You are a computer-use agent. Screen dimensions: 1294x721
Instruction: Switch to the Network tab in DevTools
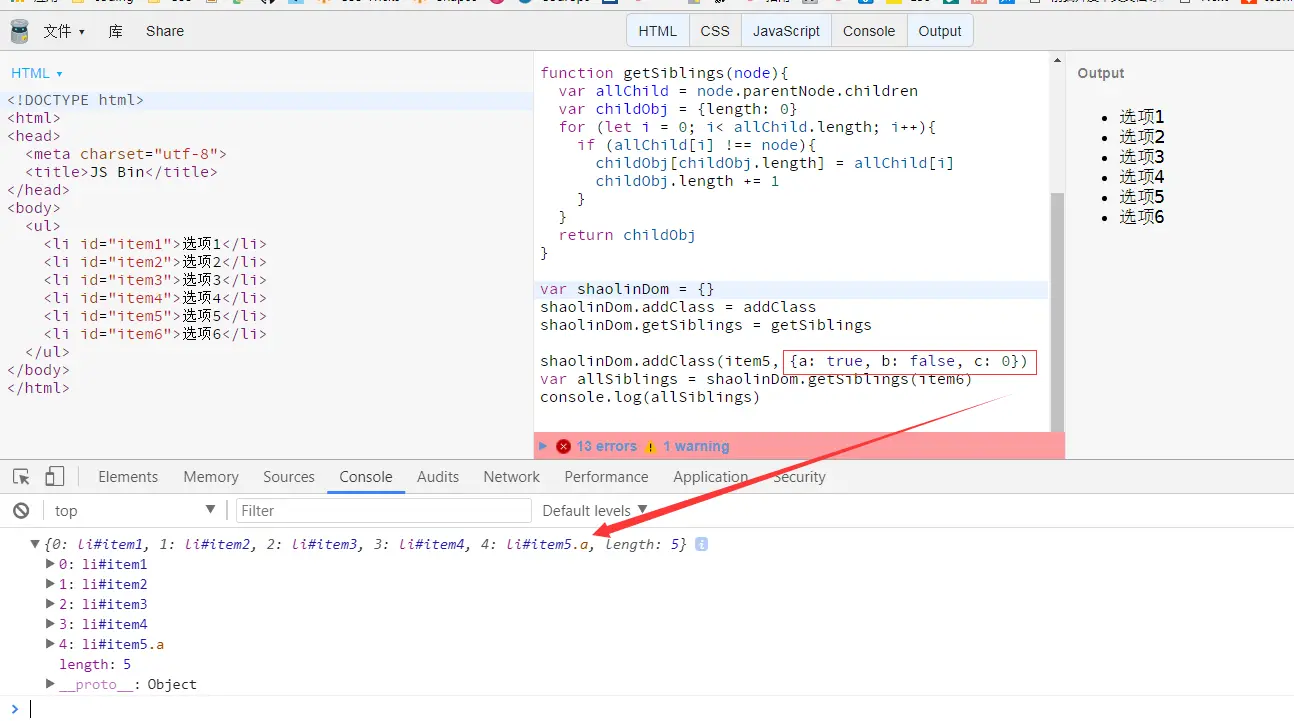click(x=512, y=477)
